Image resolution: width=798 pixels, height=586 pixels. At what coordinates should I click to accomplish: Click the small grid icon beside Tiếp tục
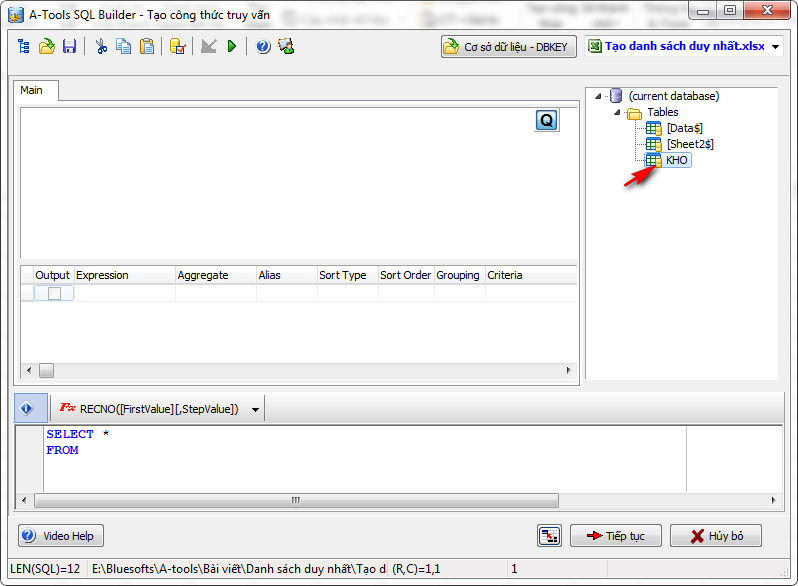point(549,536)
